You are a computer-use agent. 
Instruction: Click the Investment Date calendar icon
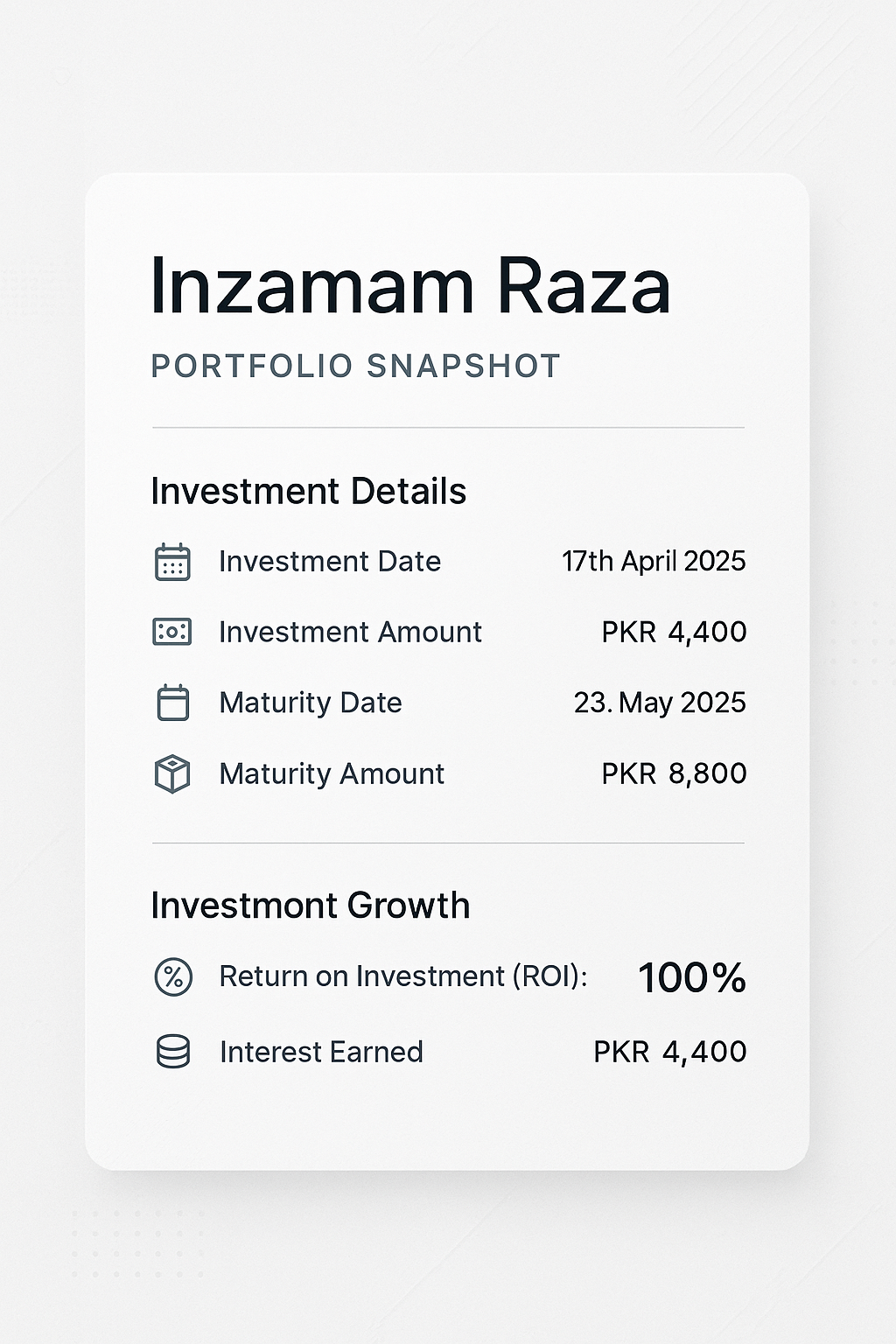point(172,562)
